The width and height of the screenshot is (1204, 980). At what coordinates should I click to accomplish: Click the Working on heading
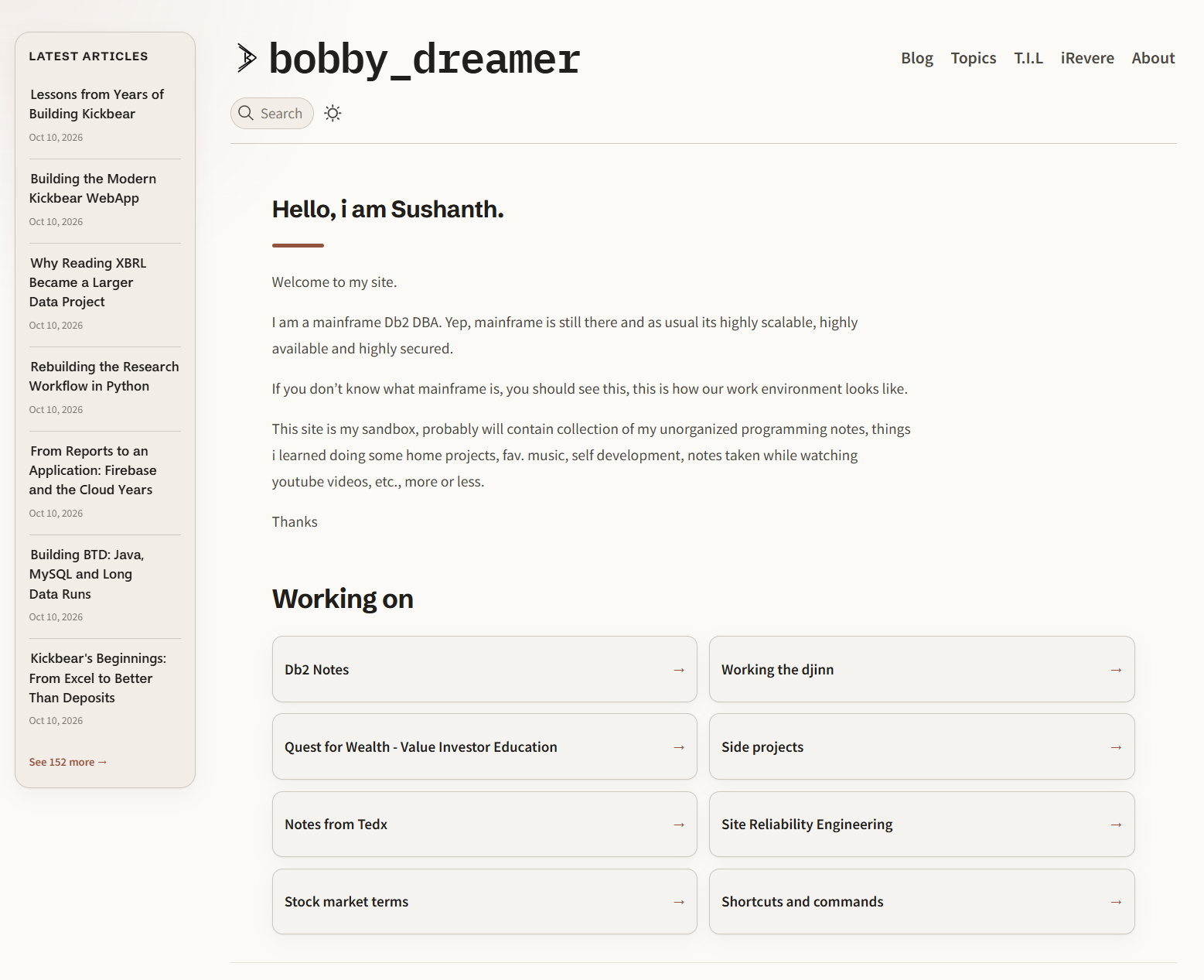(343, 599)
